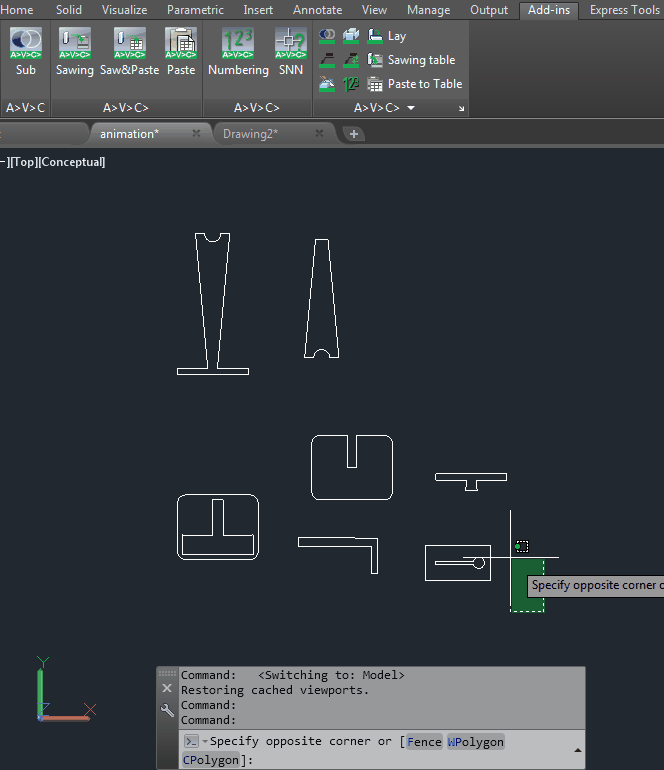Expand the A>V>C> panel dropdown arrow
The image size is (664, 770).
coord(411,108)
